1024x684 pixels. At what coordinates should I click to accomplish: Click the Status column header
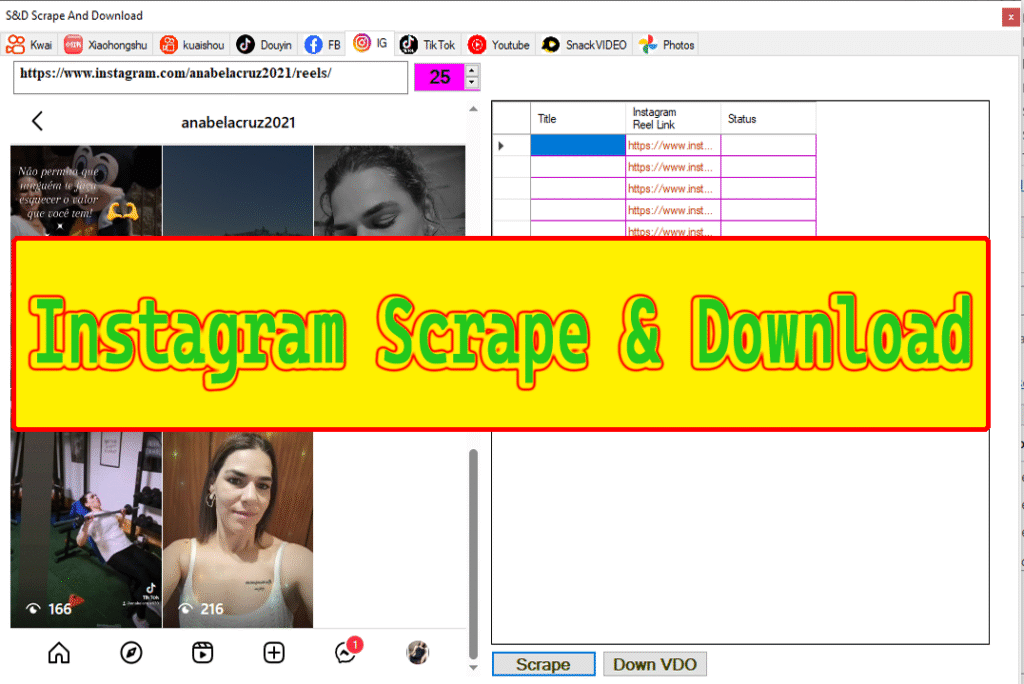point(769,118)
